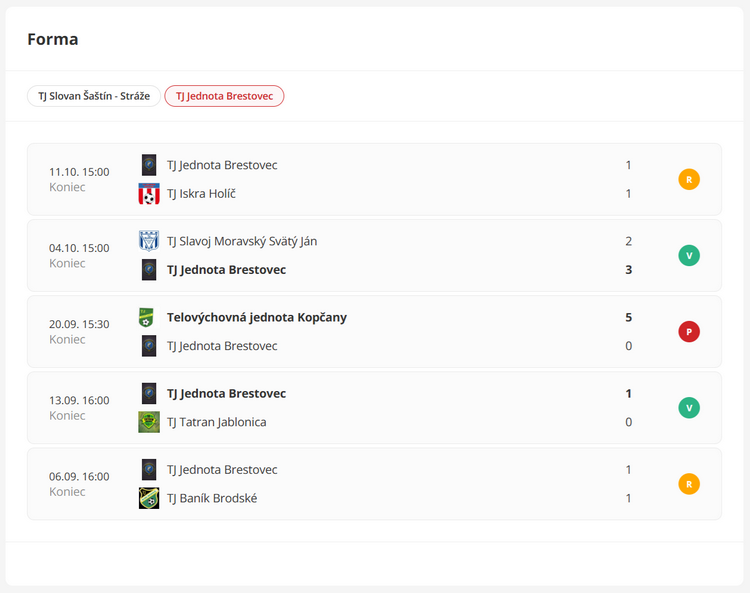750x593 pixels.
Task: Select the TJ Jednota Brestovec tab
Action: [x=224, y=96]
